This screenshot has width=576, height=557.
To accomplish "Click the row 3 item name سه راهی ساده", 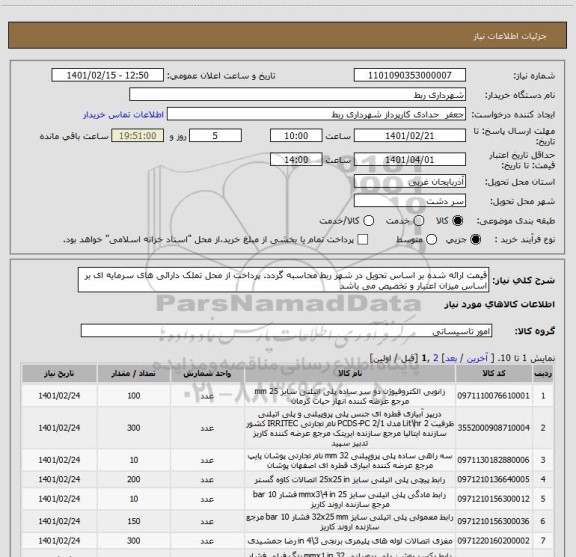I will (350, 460).
